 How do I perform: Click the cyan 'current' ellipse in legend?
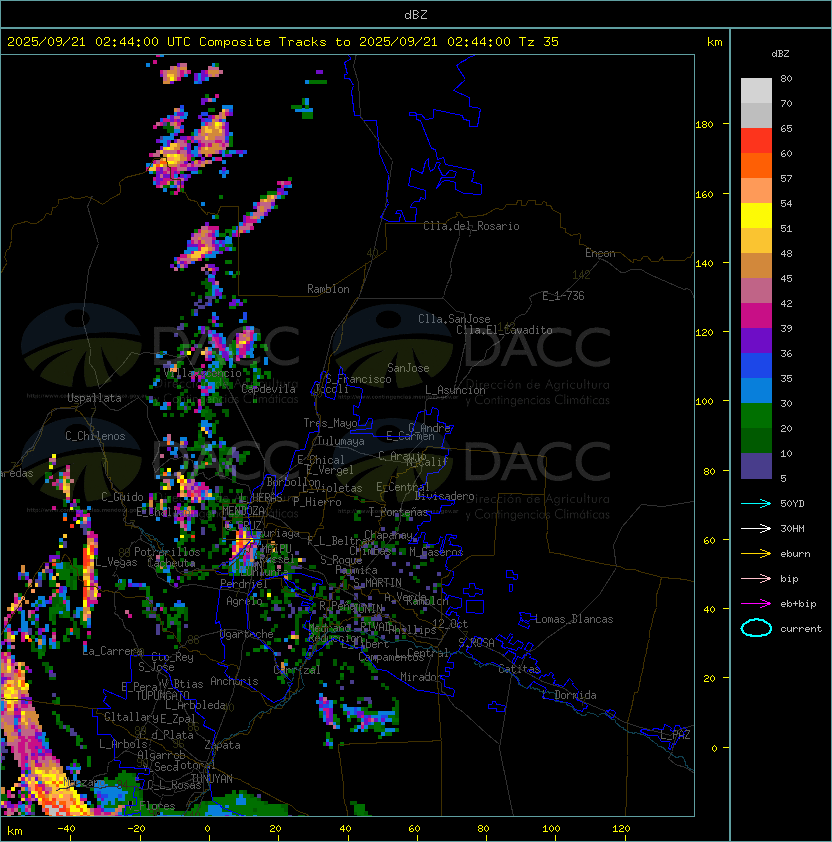(756, 628)
